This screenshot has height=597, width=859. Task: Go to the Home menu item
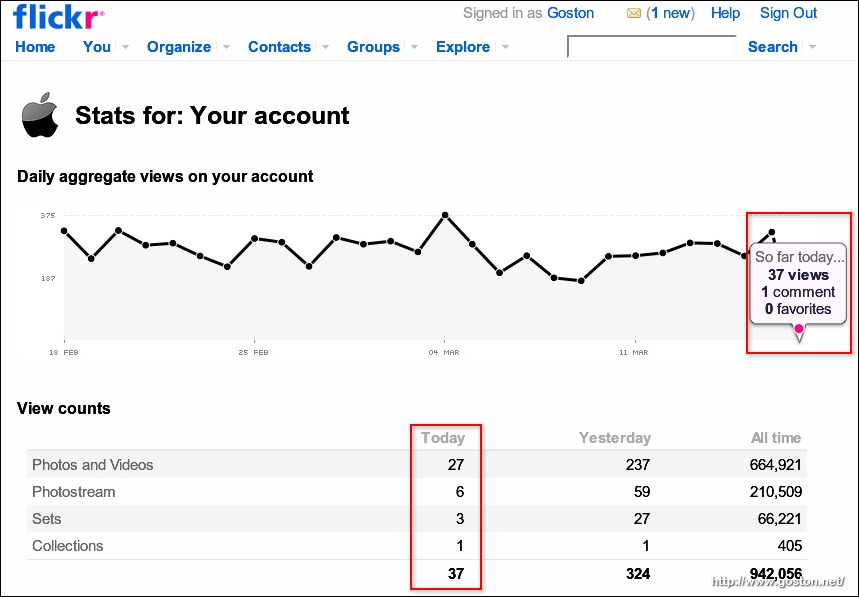click(x=35, y=47)
